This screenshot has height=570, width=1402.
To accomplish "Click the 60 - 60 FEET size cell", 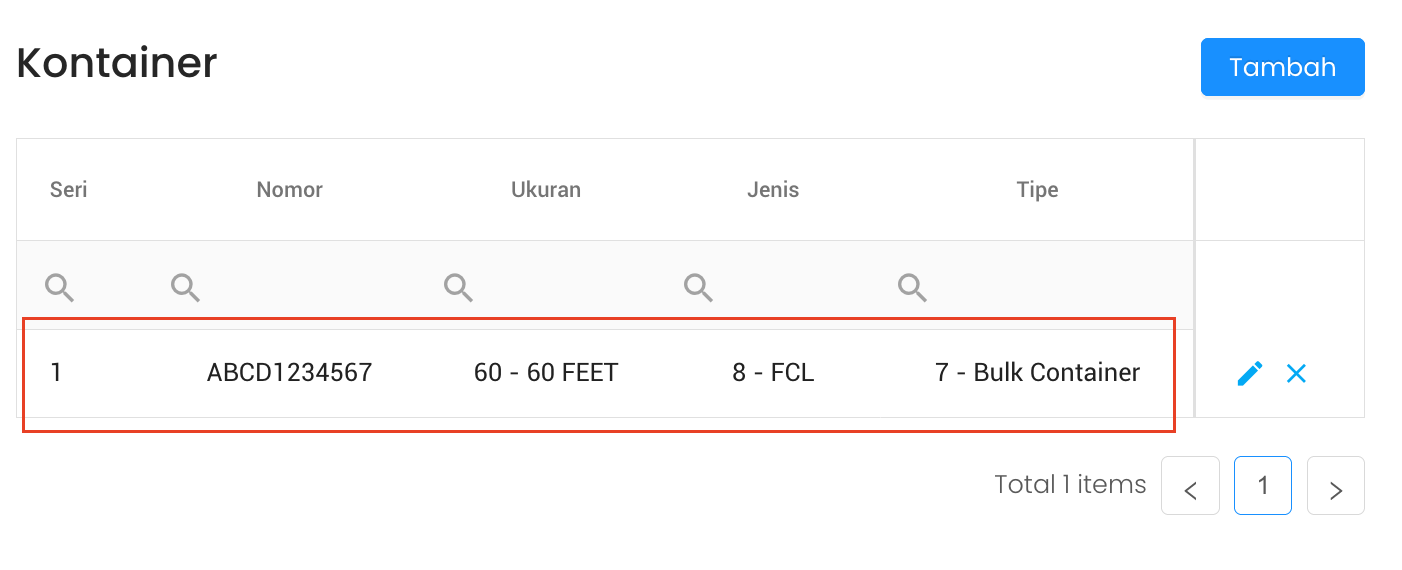I will tap(546, 373).
